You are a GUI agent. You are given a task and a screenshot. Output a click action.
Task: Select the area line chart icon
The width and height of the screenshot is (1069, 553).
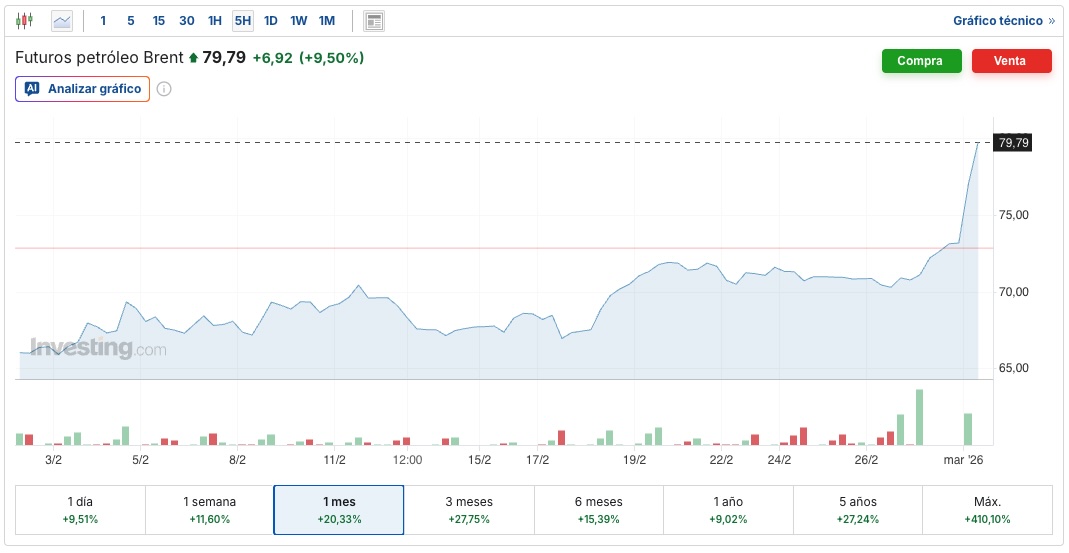[x=62, y=20]
